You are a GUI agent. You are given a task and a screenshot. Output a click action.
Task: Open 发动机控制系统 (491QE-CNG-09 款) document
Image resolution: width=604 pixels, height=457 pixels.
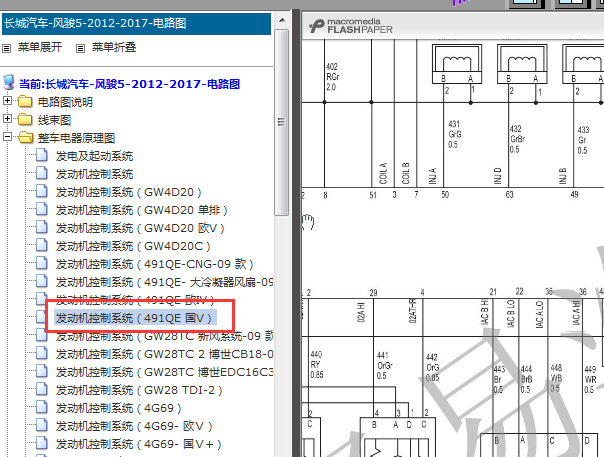click(154, 264)
